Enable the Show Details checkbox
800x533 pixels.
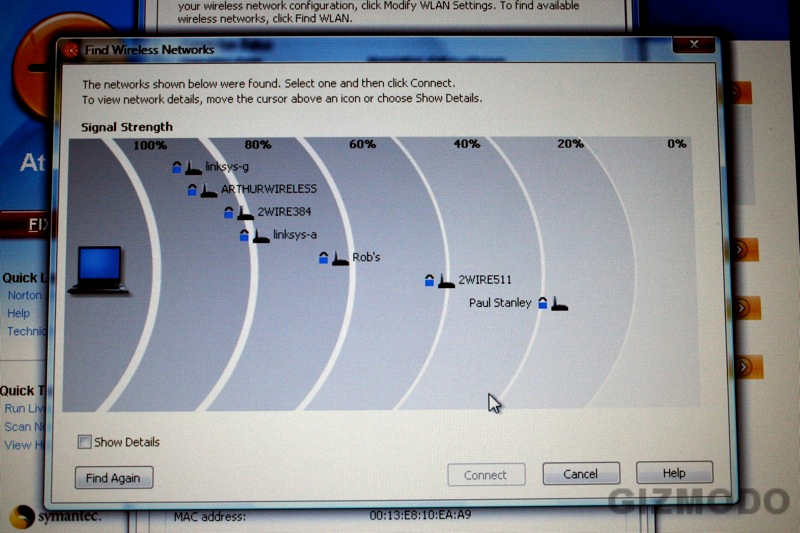(84, 442)
